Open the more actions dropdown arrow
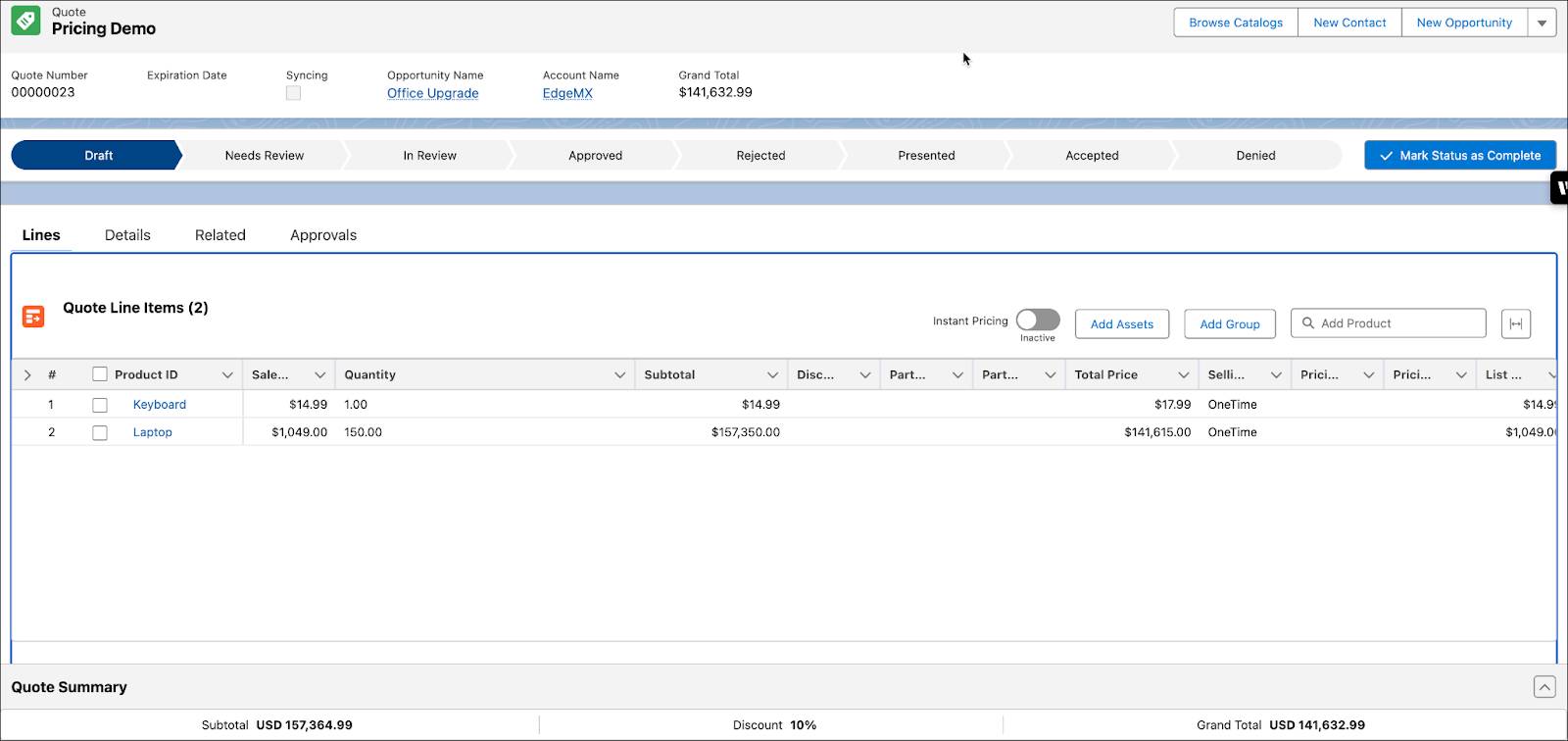This screenshot has width=1568, height=741. [1542, 23]
